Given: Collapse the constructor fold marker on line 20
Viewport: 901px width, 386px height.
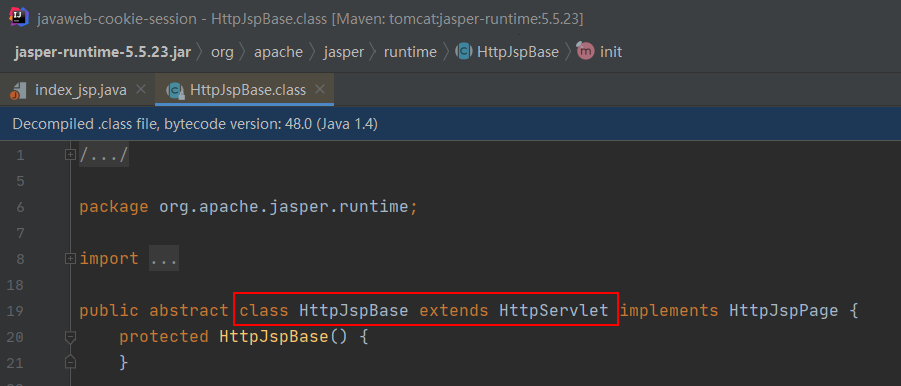Looking at the screenshot, I should pos(70,337).
